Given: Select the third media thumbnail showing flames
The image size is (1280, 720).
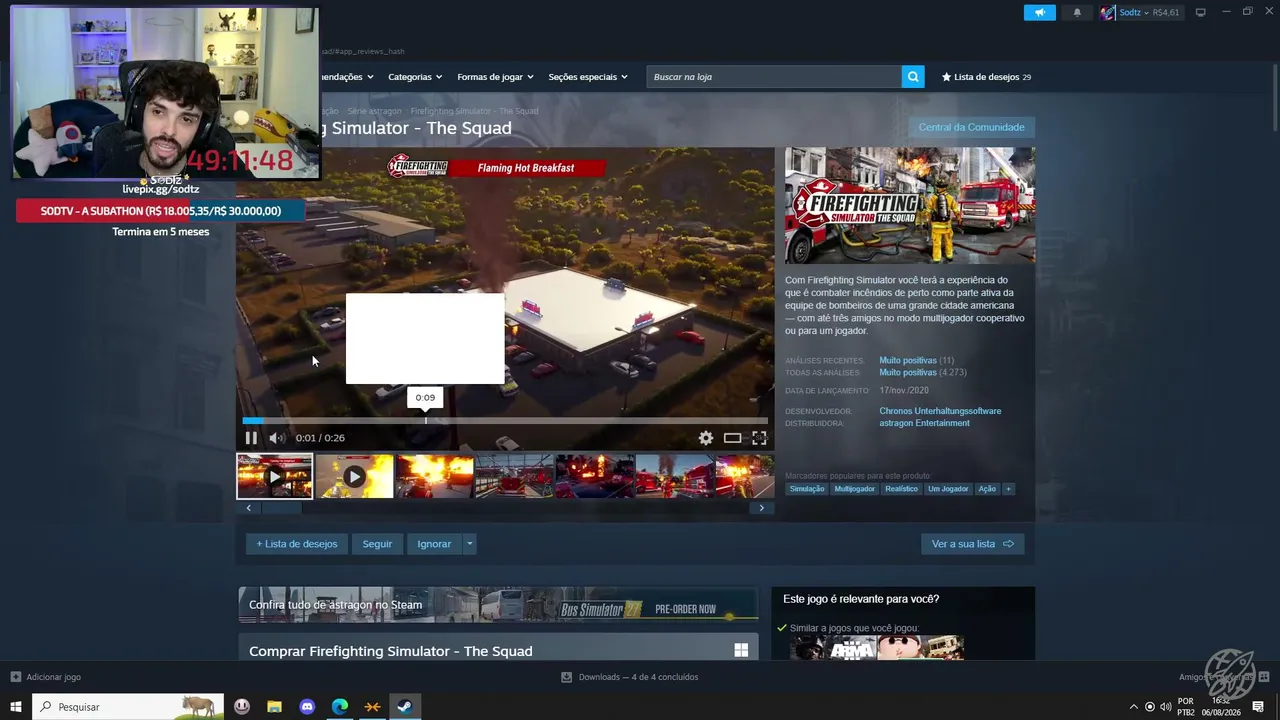Looking at the screenshot, I should click(435, 476).
